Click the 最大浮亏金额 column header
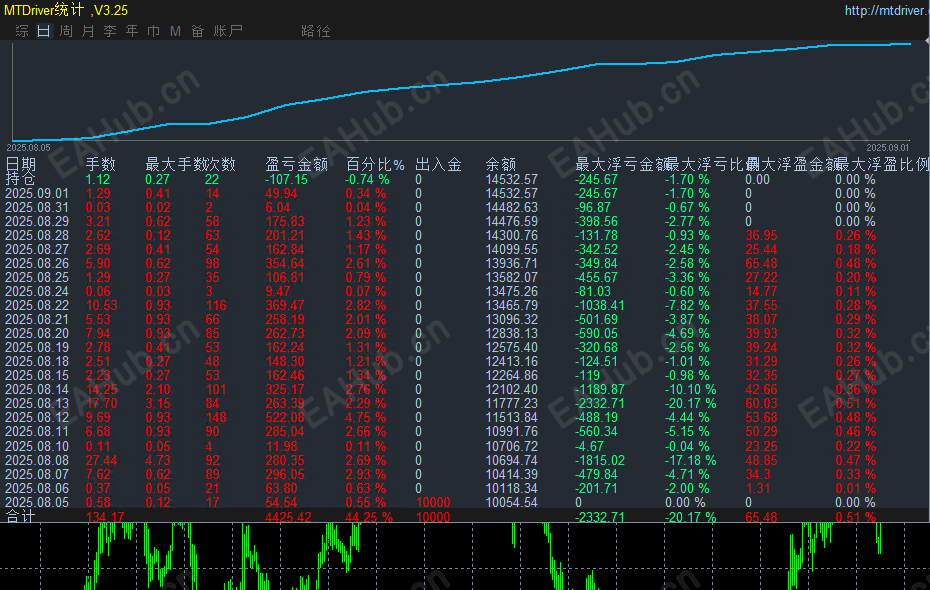 pyautogui.click(x=622, y=164)
